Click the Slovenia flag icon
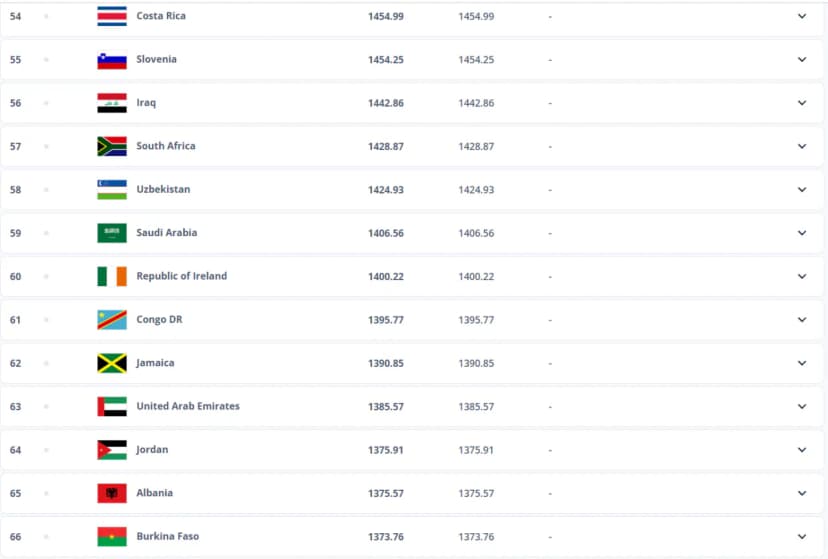The height and width of the screenshot is (559, 828). (112, 60)
